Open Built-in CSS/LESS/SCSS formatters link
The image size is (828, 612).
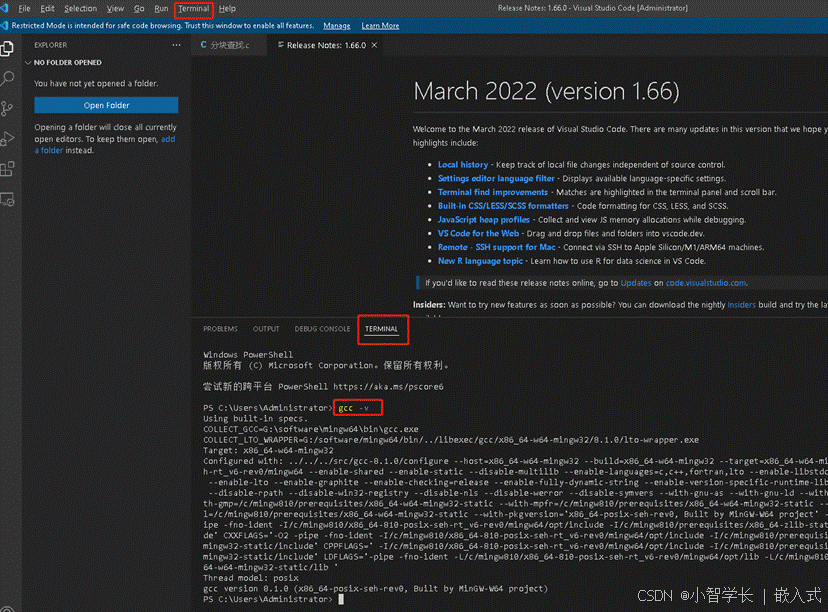coord(503,206)
